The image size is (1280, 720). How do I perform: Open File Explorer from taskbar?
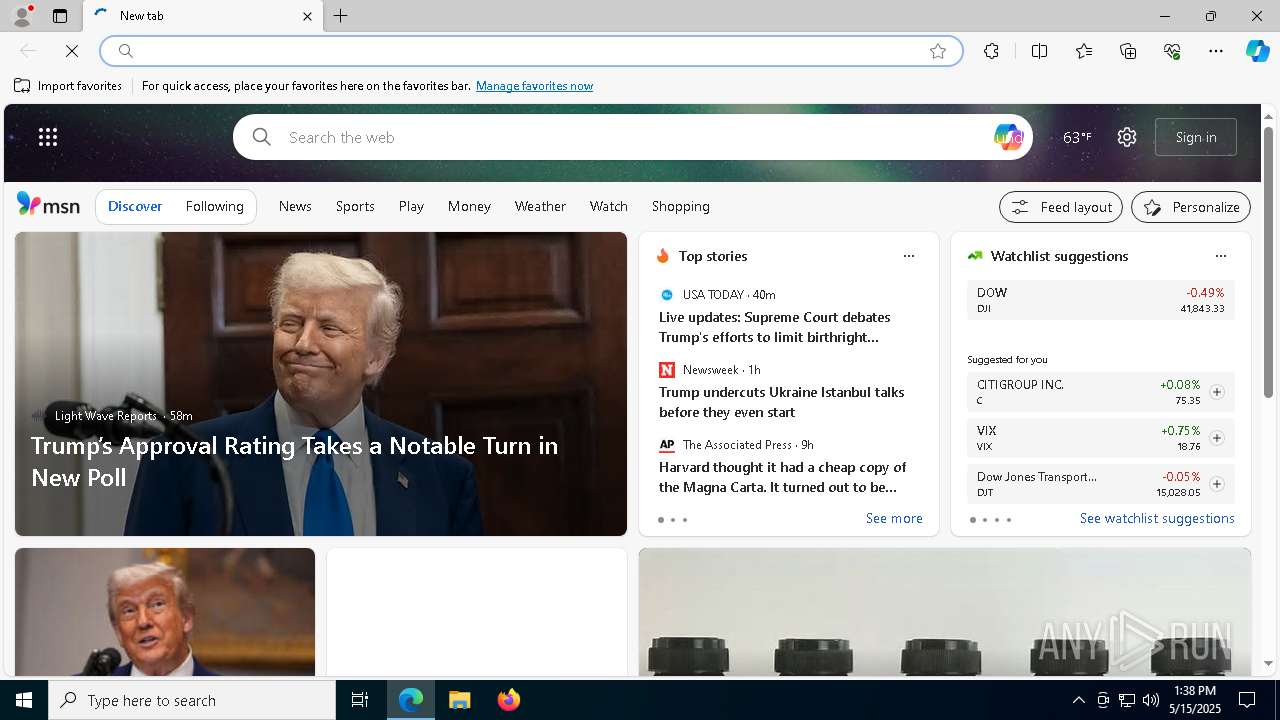[460, 700]
